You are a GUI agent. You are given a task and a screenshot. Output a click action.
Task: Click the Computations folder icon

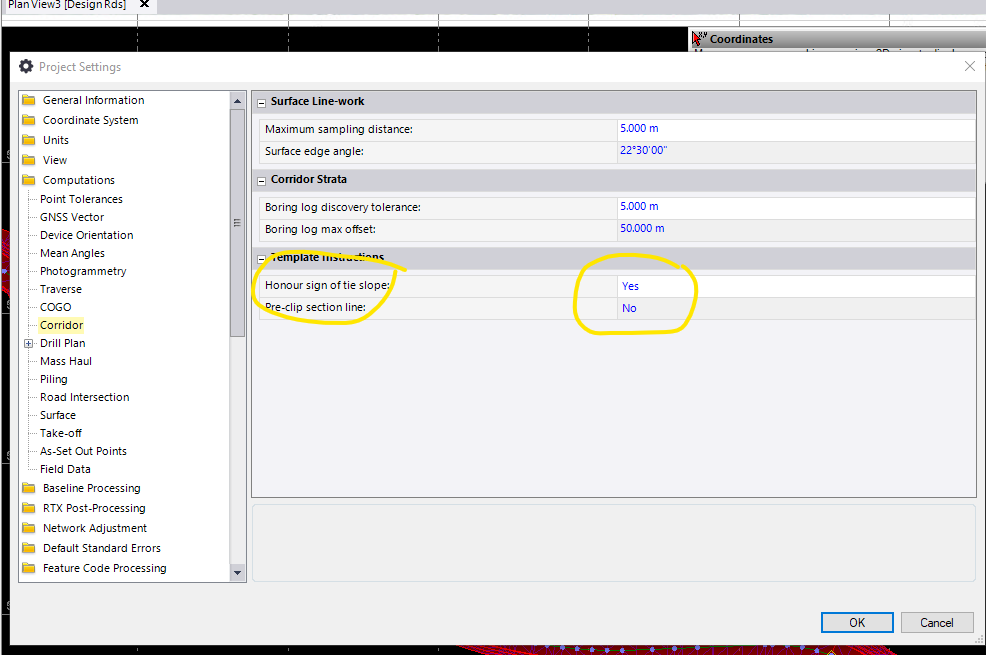[x=28, y=180]
